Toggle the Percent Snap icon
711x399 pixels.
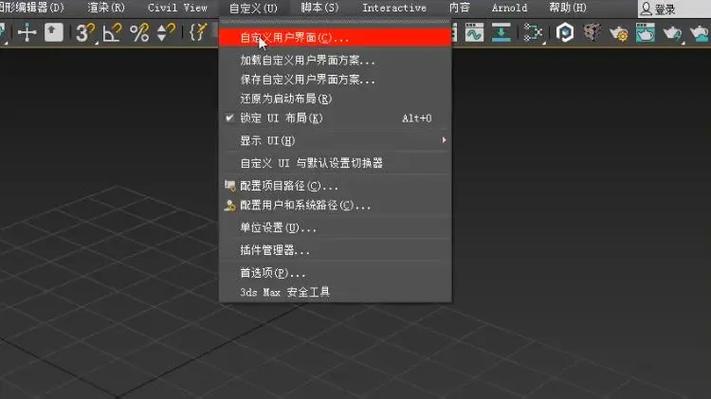[139, 33]
